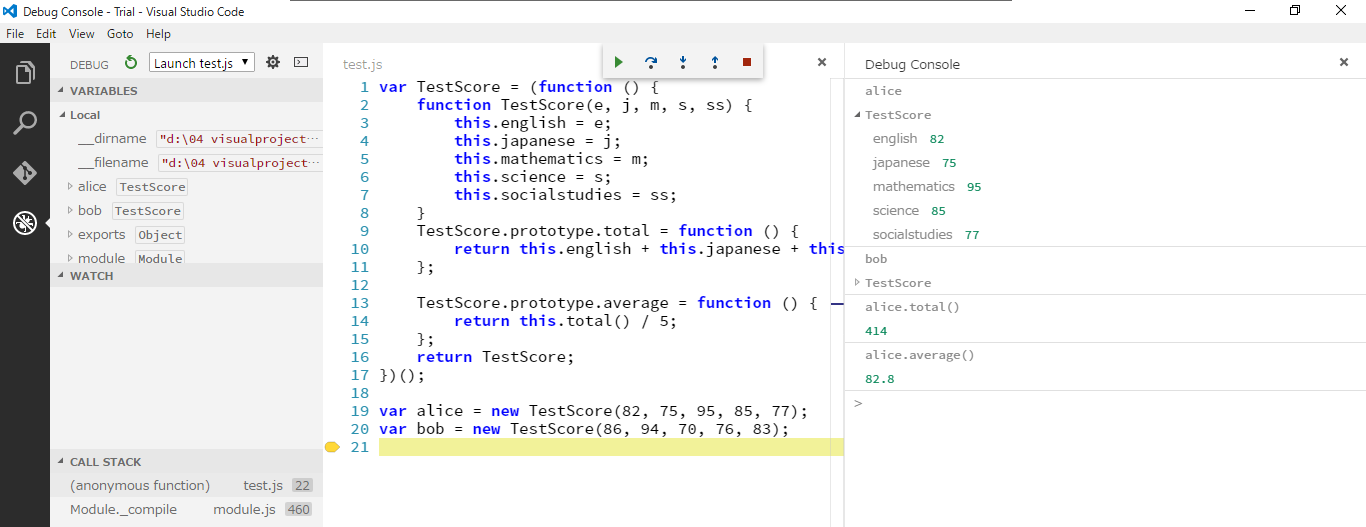
Task: Close the test.js editor
Action: pos(822,62)
